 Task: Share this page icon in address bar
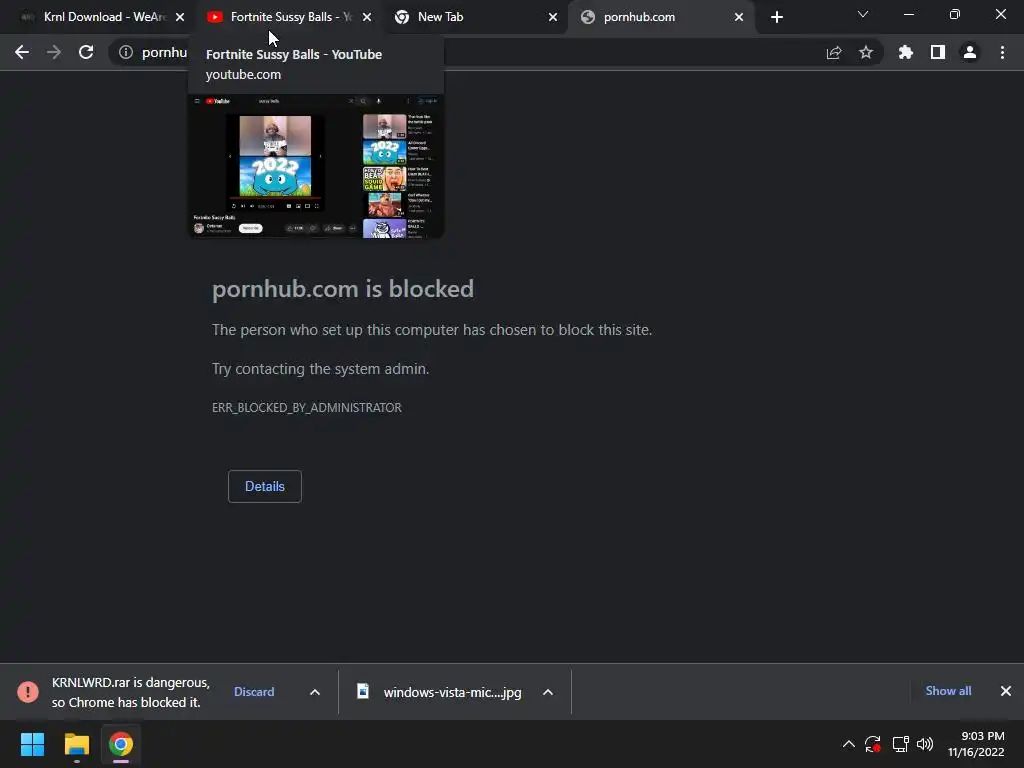(834, 52)
